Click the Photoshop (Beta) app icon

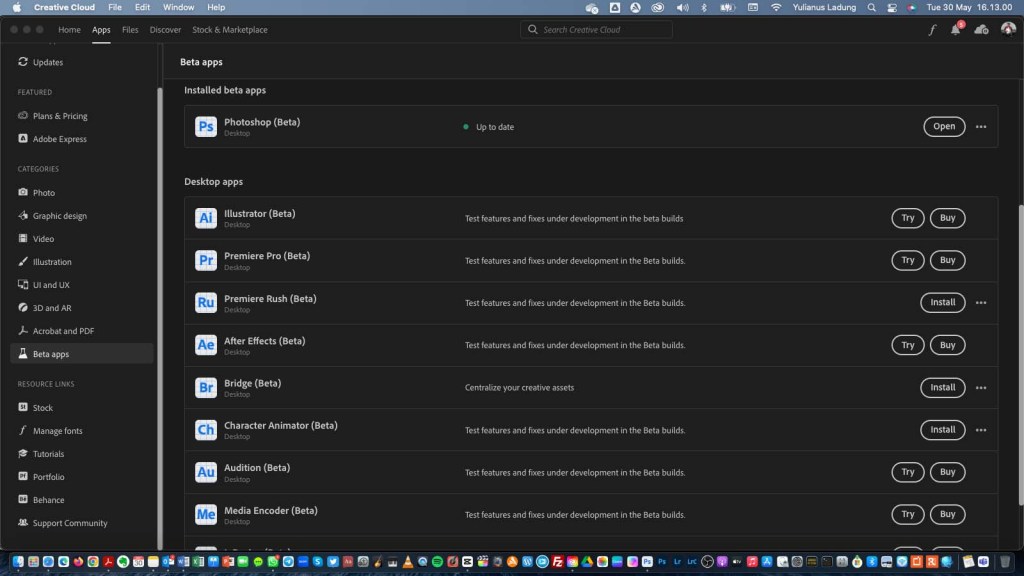(206, 126)
